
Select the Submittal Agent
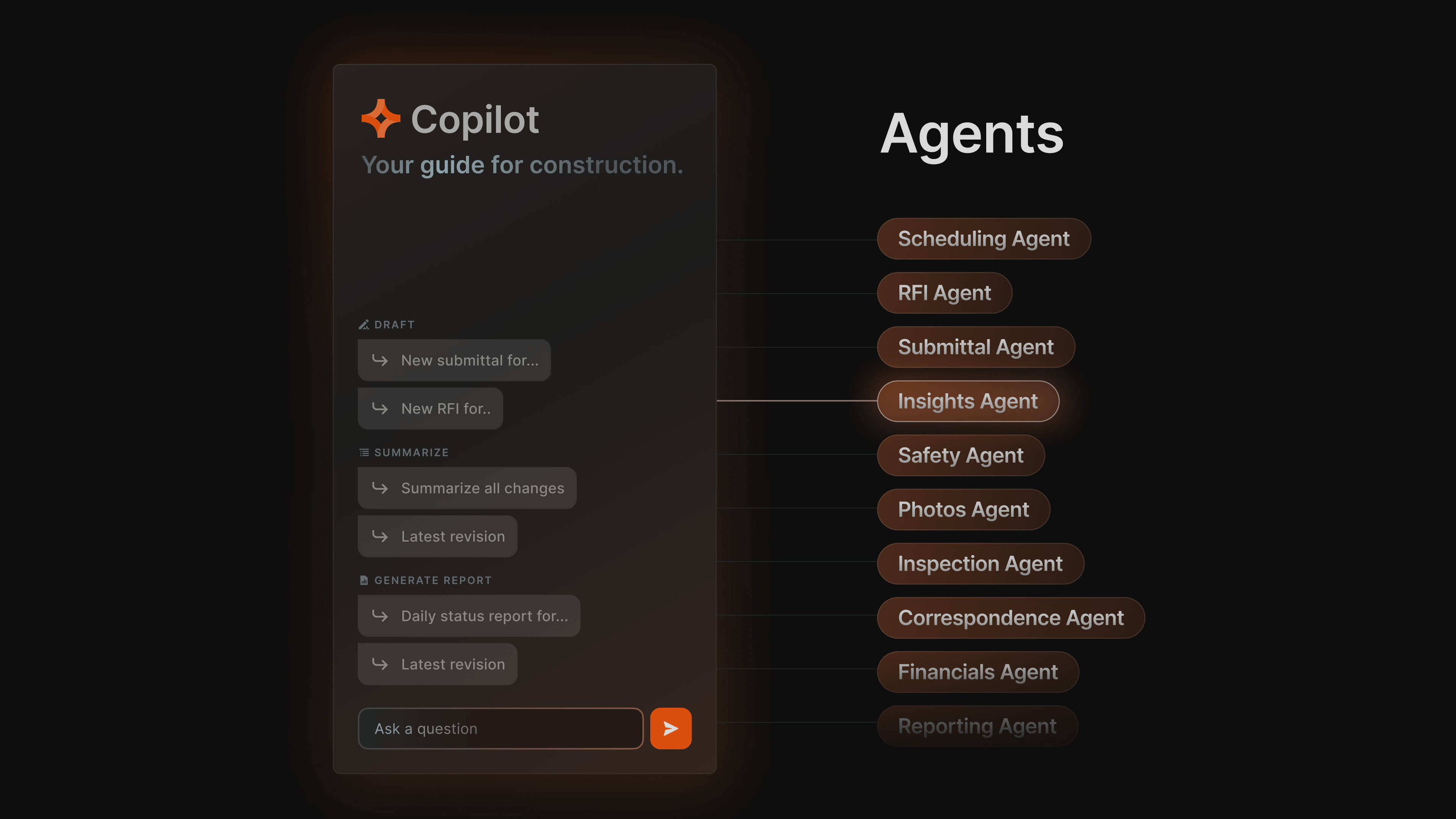[975, 347]
